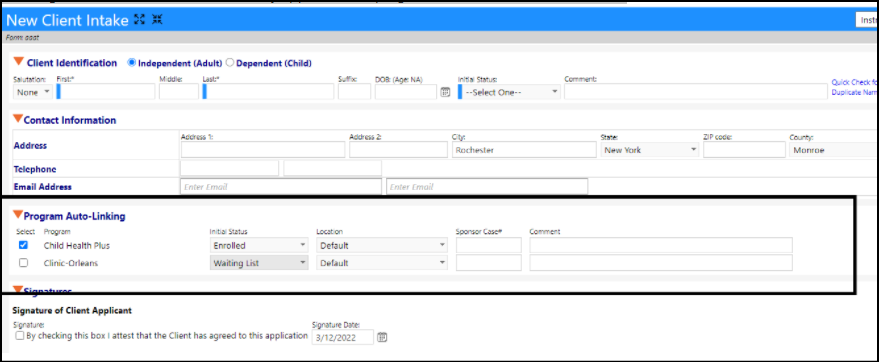Click the first Telephone input field
879x362 pixels.
point(229,168)
